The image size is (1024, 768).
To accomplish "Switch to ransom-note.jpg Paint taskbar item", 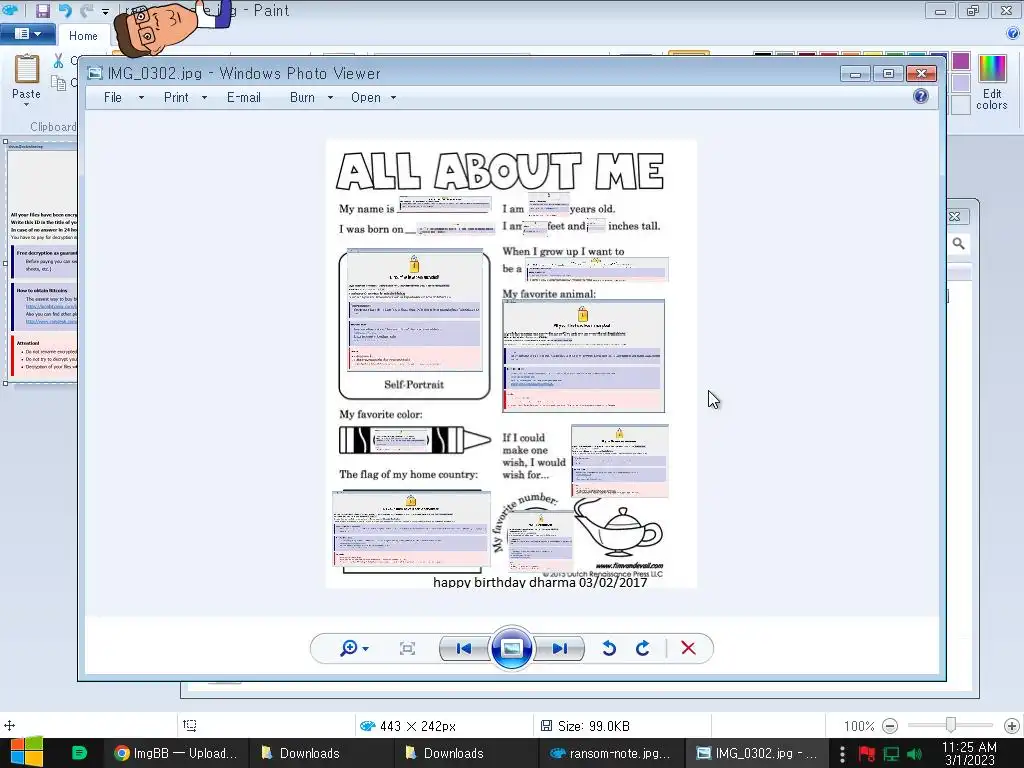I will pyautogui.click(x=610, y=753).
